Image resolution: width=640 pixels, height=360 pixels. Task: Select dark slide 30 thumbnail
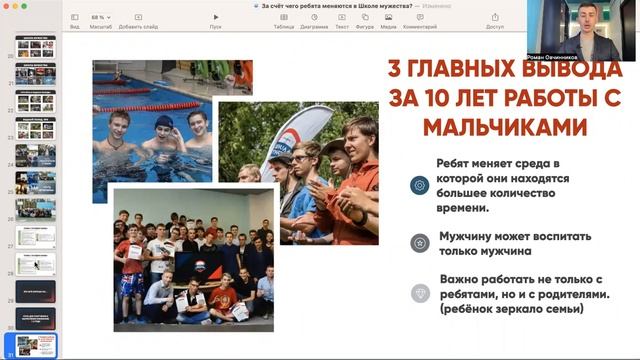[36, 319]
